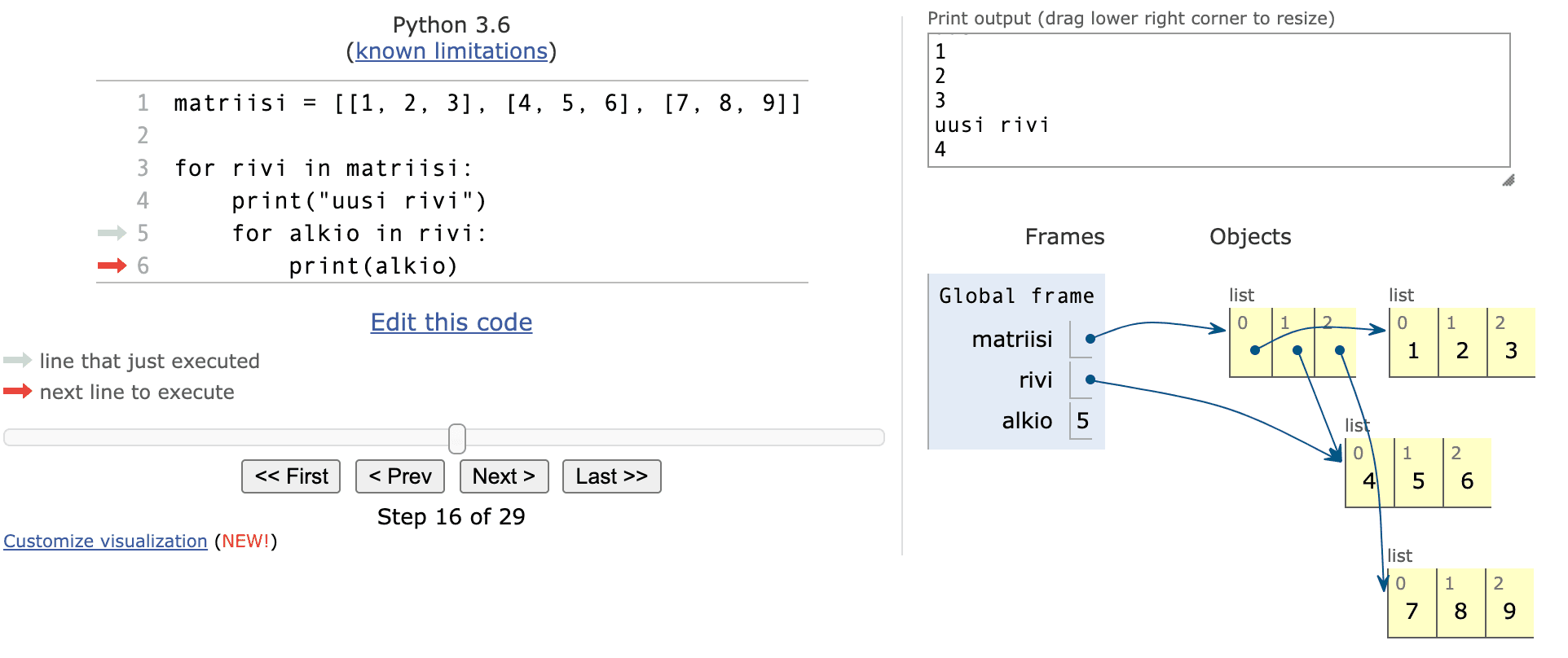Viewport: 1568px width, 658px height.
Task: Click element 9 in the last list
Action: [x=1509, y=611]
